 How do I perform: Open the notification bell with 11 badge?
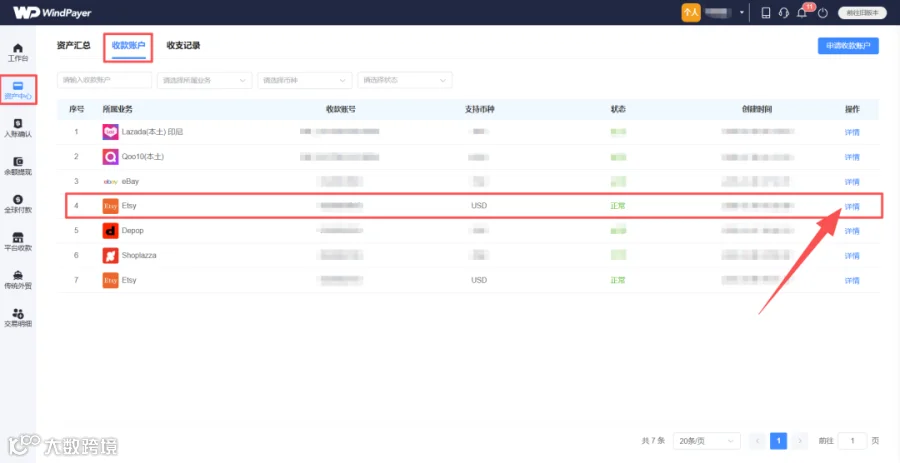pyautogui.click(x=802, y=13)
